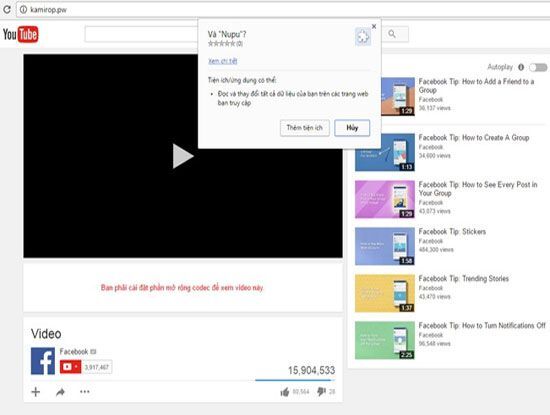Viewport: 550px width, 415px height.
Task: Open 'How to See Every Post in Your Group' title
Action: point(478,189)
